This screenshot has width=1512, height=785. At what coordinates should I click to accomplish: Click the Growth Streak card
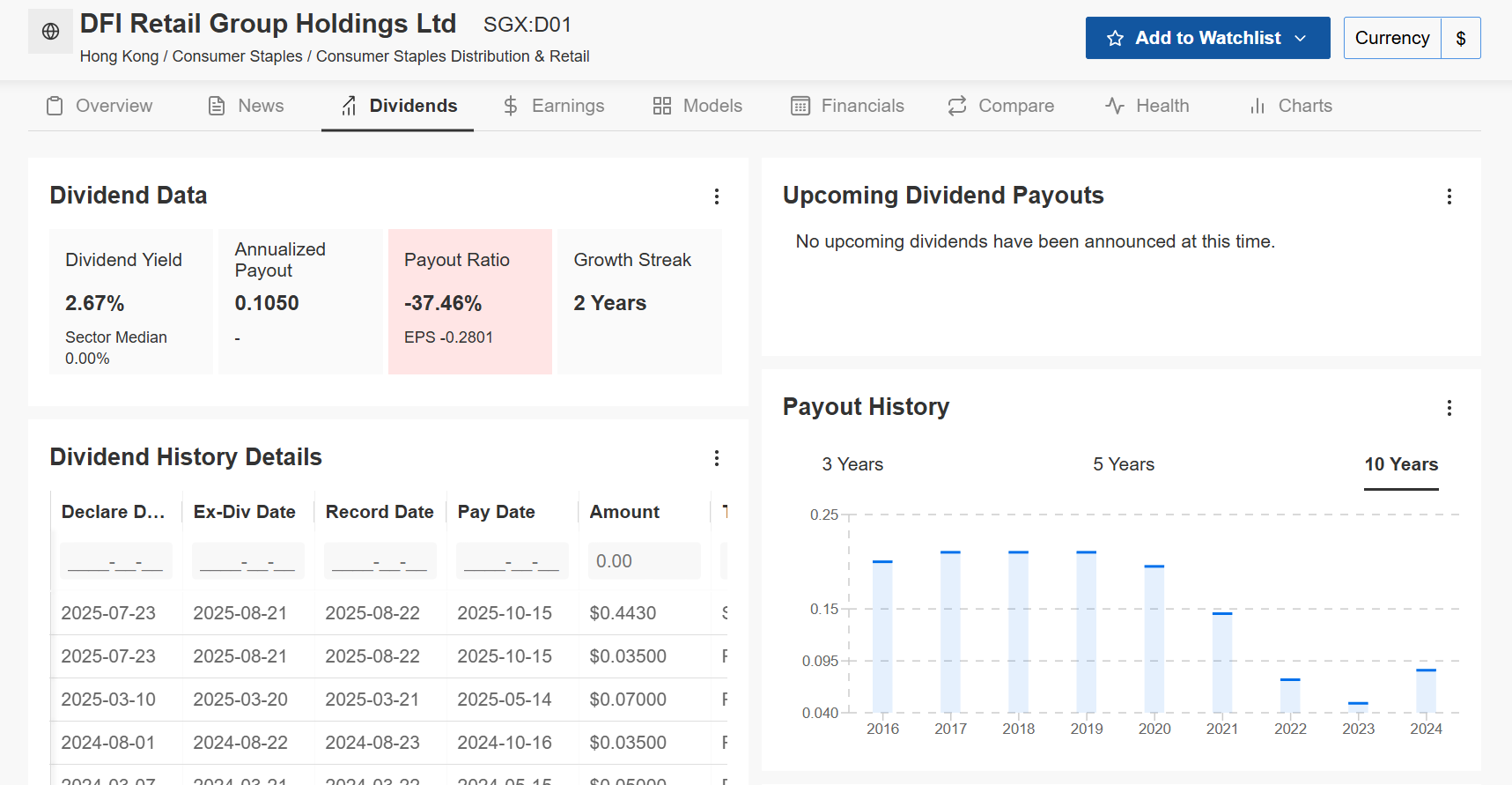pyautogui.click(x=639, y=301)
